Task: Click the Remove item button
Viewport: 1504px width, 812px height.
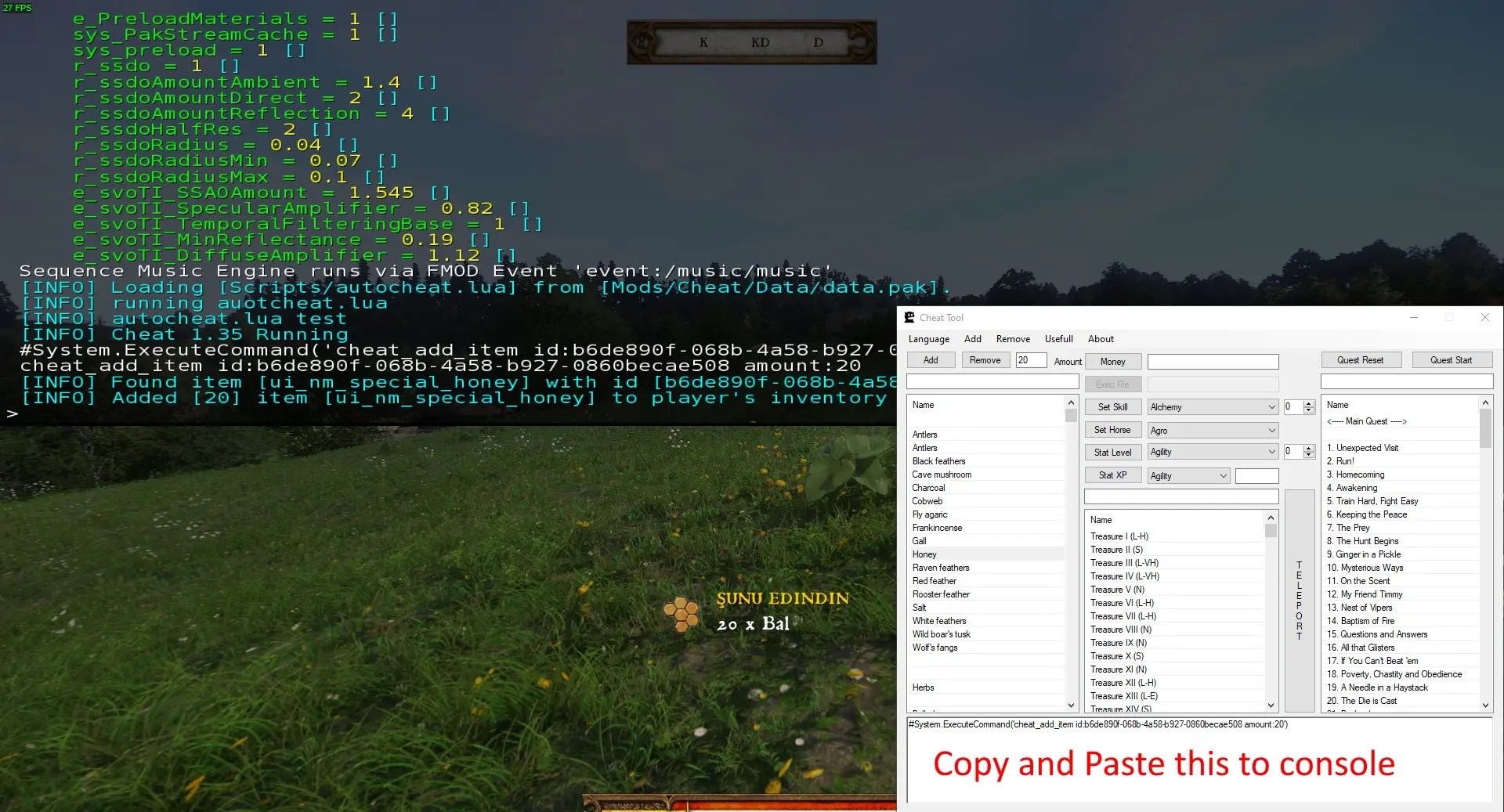Action: [985, 360]
